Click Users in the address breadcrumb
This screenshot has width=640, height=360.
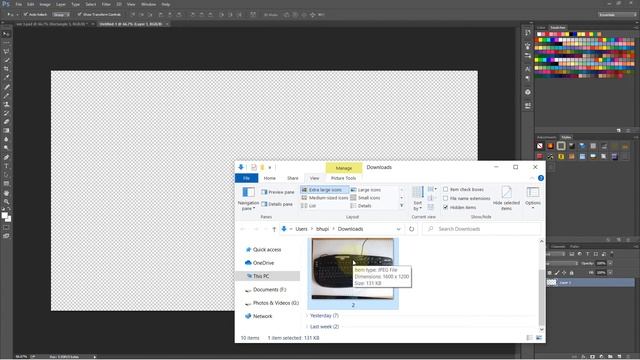point(301,229)
